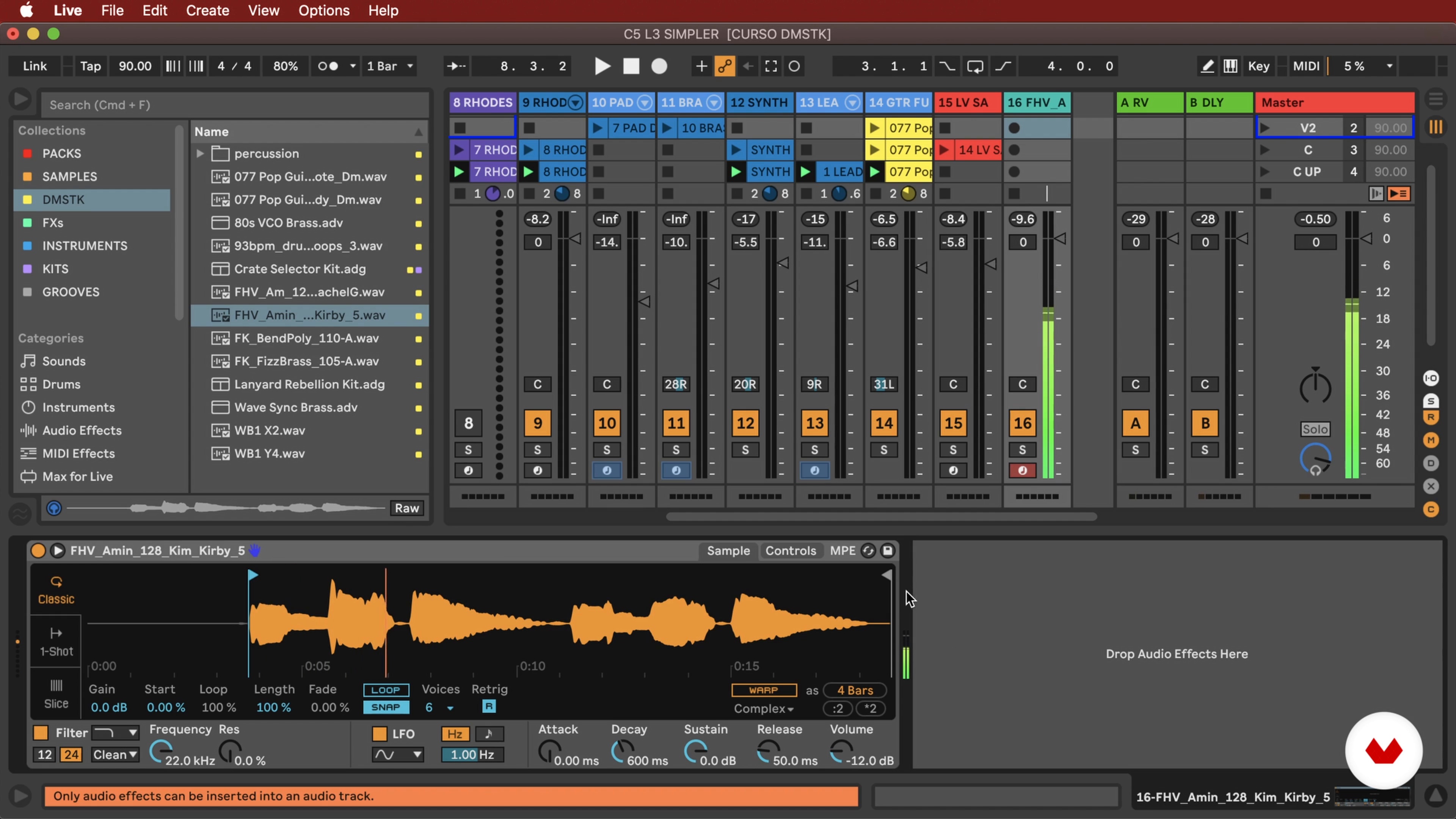The height and width of the screenshot is (819, 1456).
Task: Start playback with the transport Play button
Action: [602, 66]
